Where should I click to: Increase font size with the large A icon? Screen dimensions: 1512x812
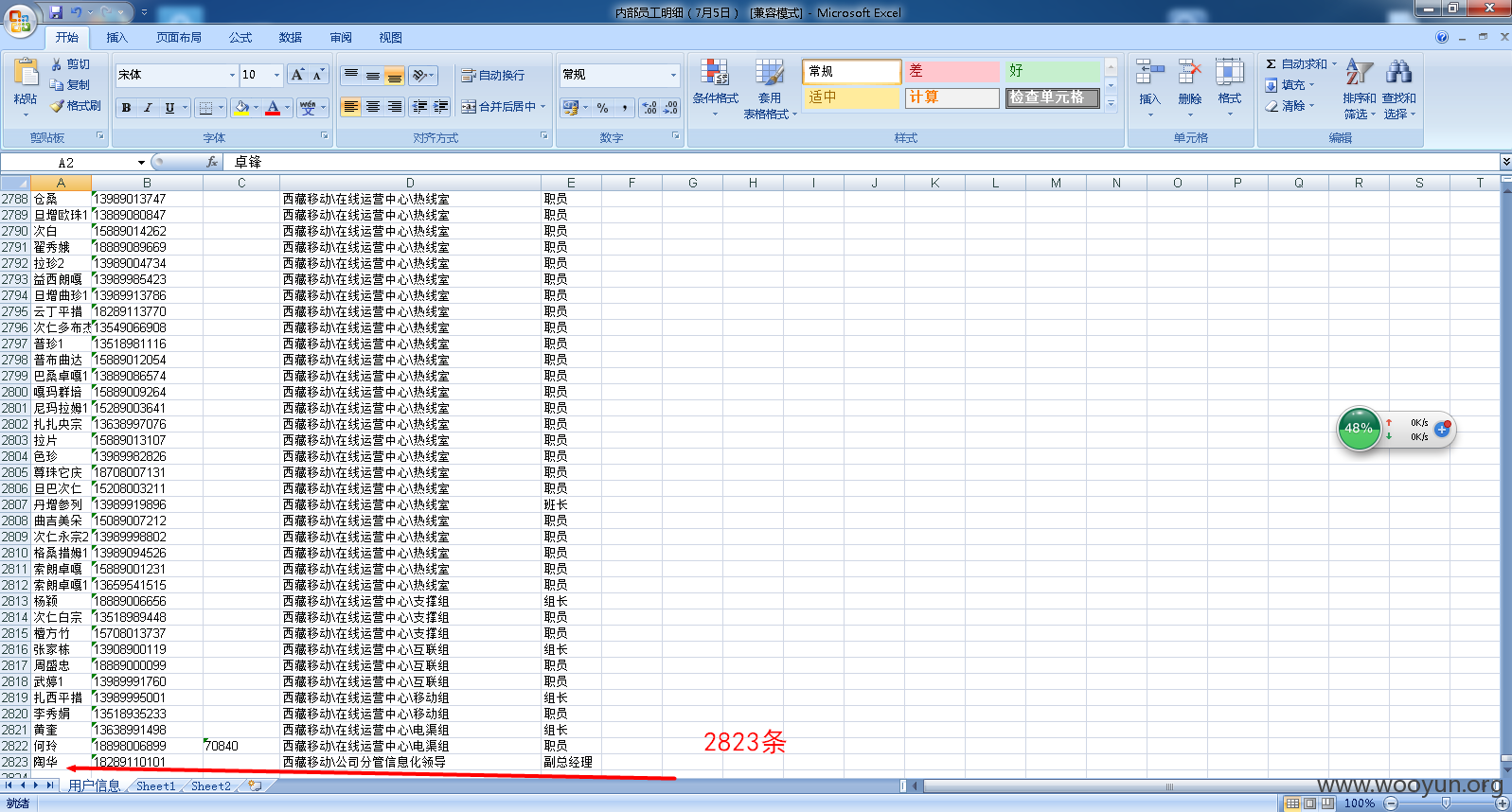coord(297,75)
